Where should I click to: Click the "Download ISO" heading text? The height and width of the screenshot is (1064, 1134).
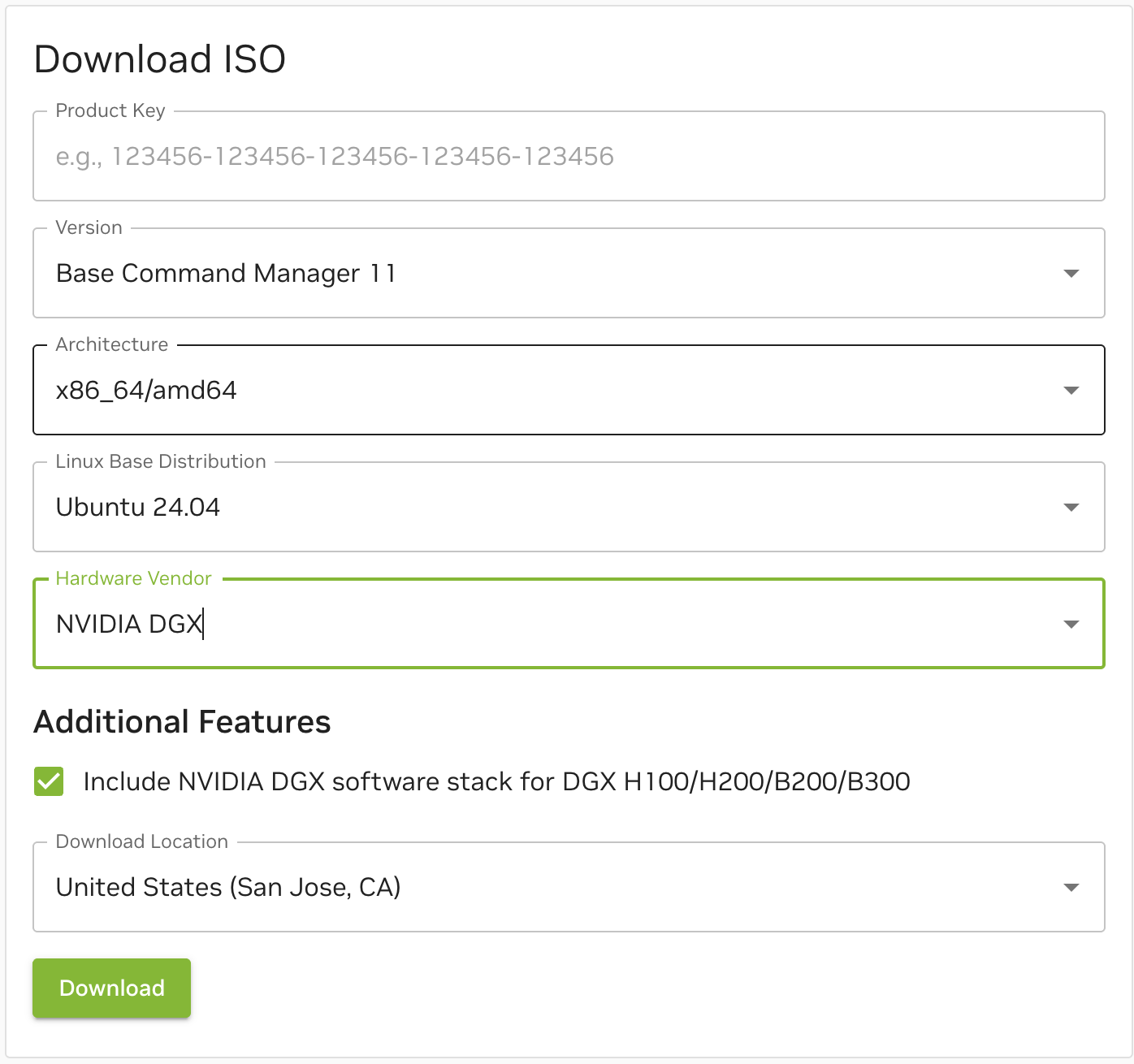tap(160, 59)
